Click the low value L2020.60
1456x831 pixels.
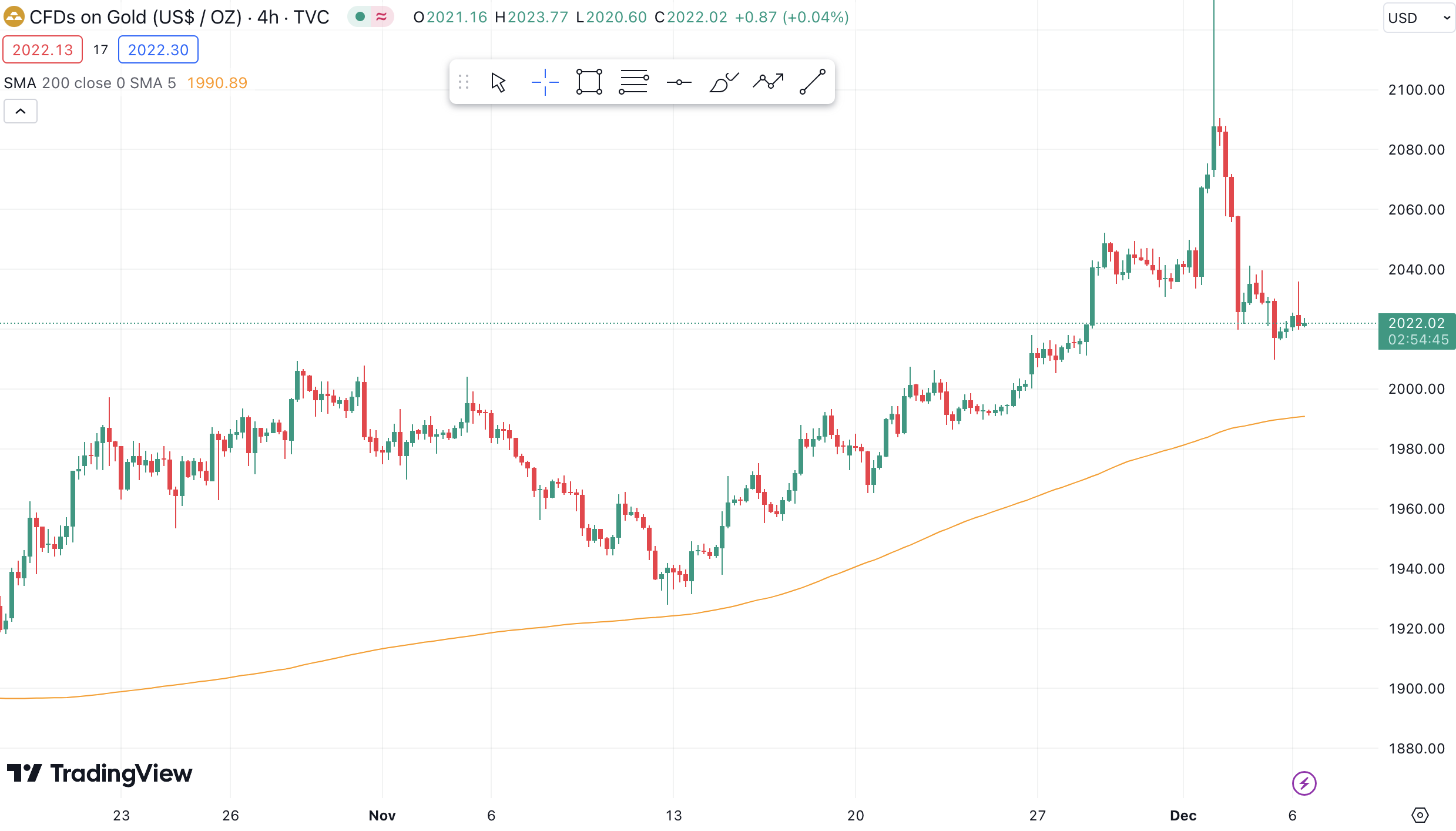tap(611, 17)
